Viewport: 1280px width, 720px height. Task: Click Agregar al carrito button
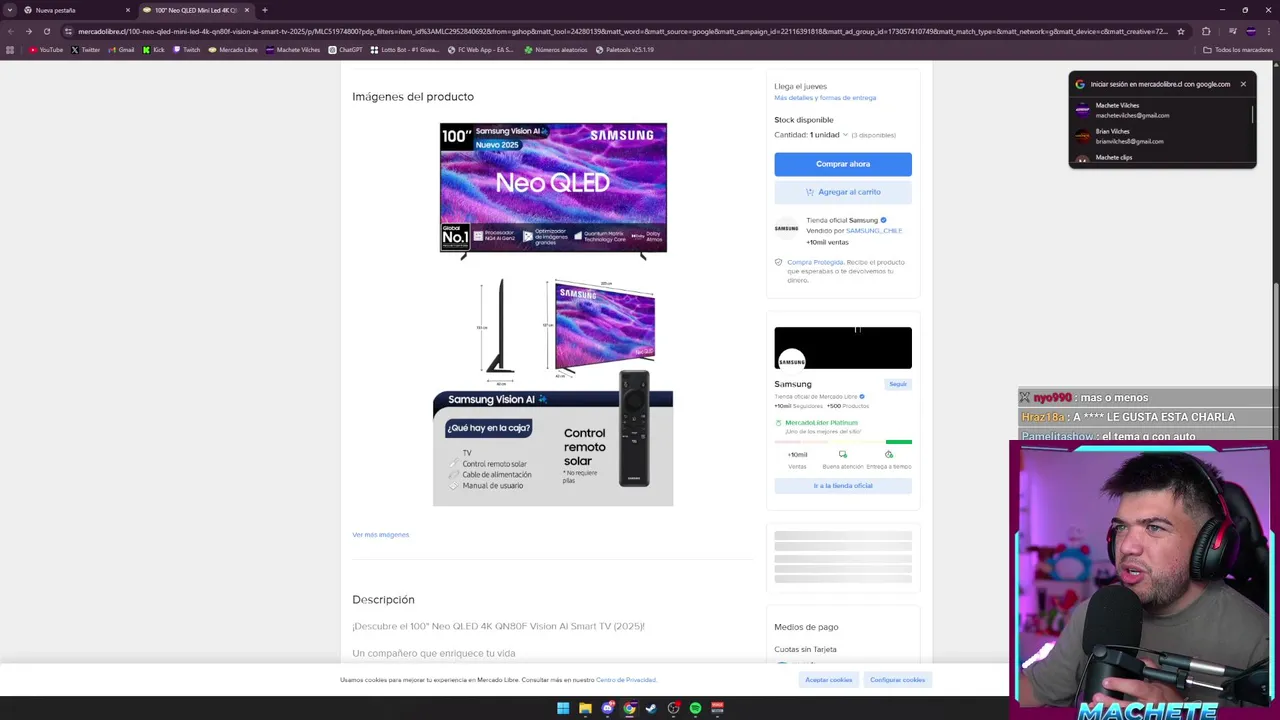843,192
